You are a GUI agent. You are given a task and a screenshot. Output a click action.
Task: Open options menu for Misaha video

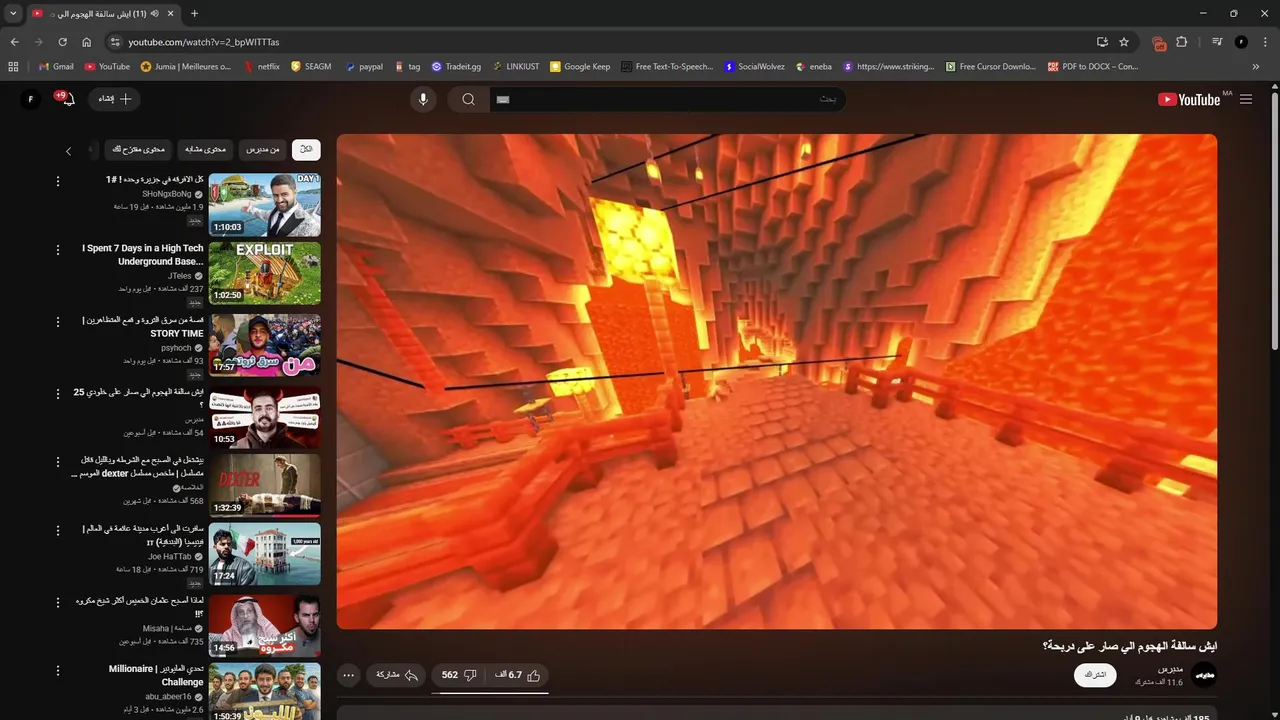(58, 601)
